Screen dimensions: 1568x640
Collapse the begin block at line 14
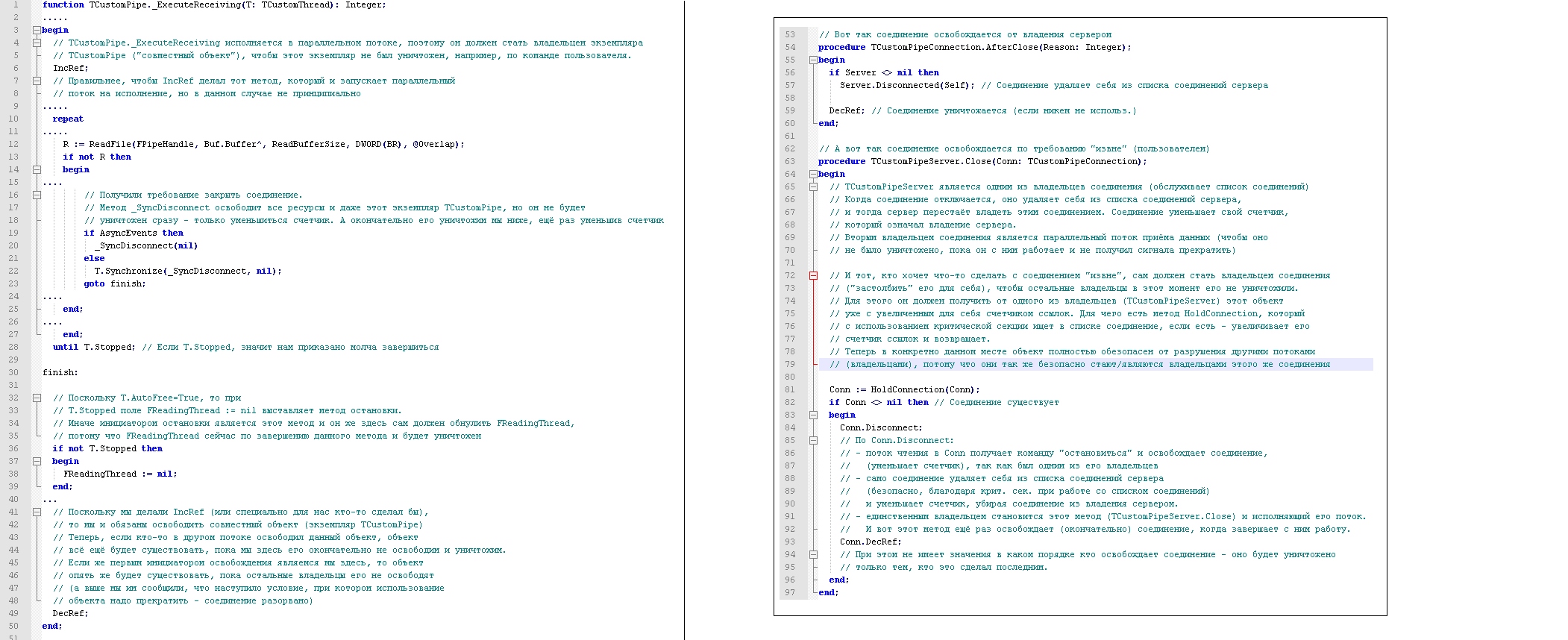(37, 170)
